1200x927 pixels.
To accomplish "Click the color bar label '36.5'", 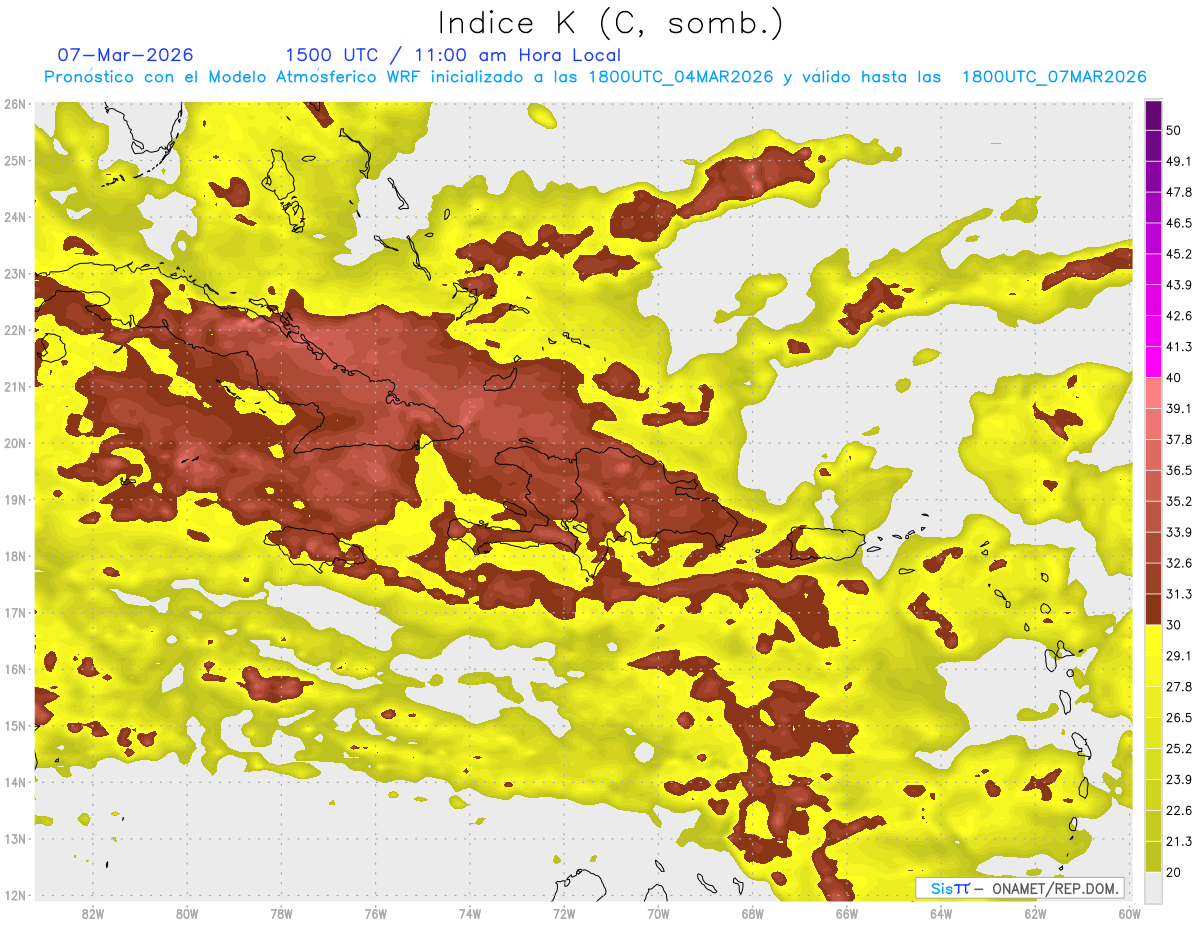I will pos(1179,471).
